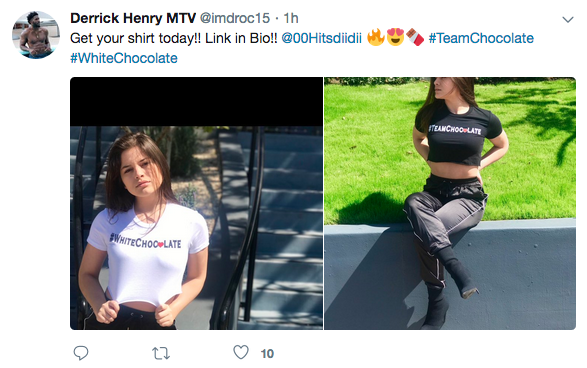Click the #WhiteChocolate text printed on white shirt
The image size is (587, 368).
click(x=146, y=241)
